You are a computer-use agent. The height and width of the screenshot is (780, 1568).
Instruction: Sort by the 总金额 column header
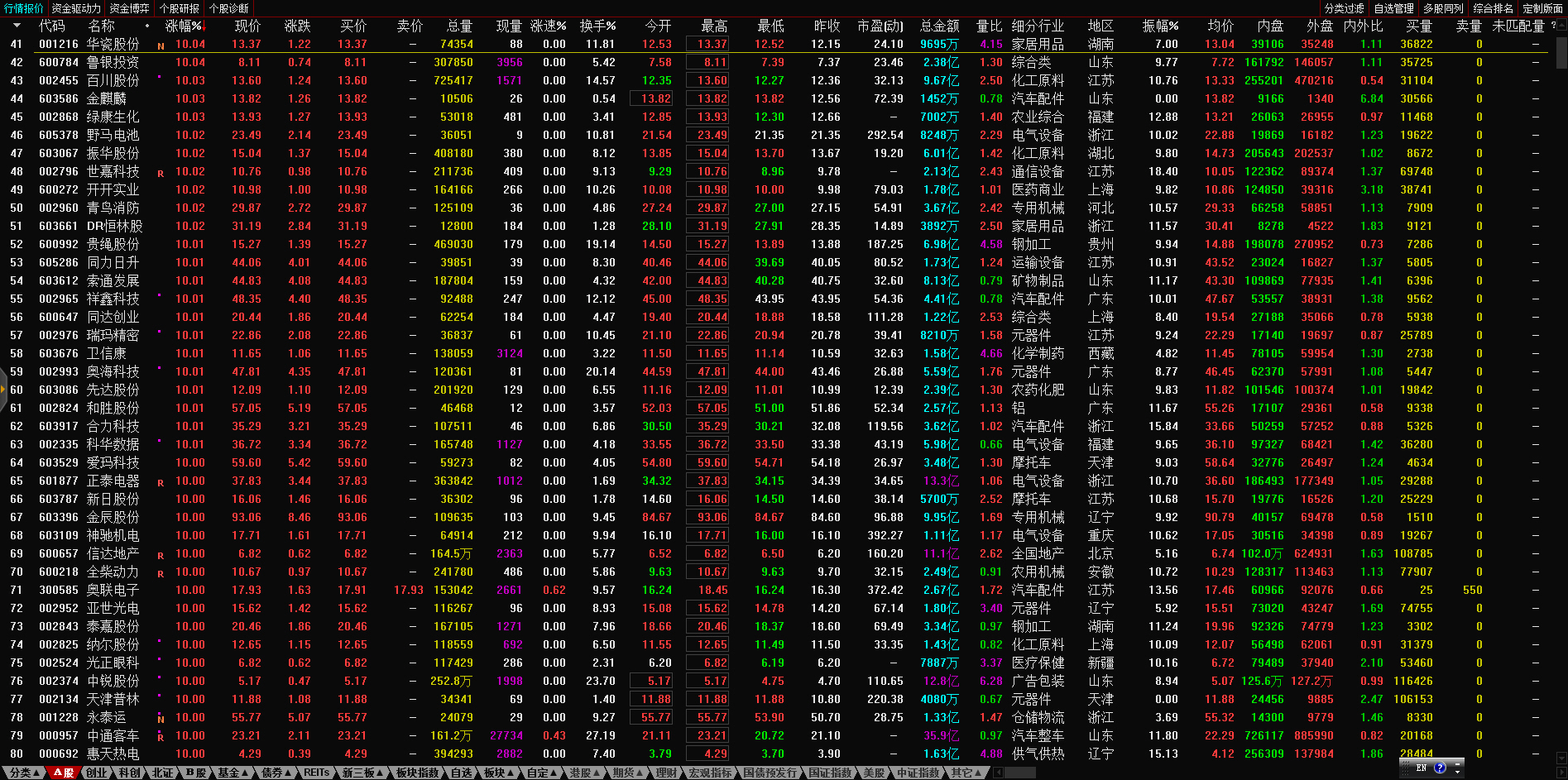pos(939,26)
